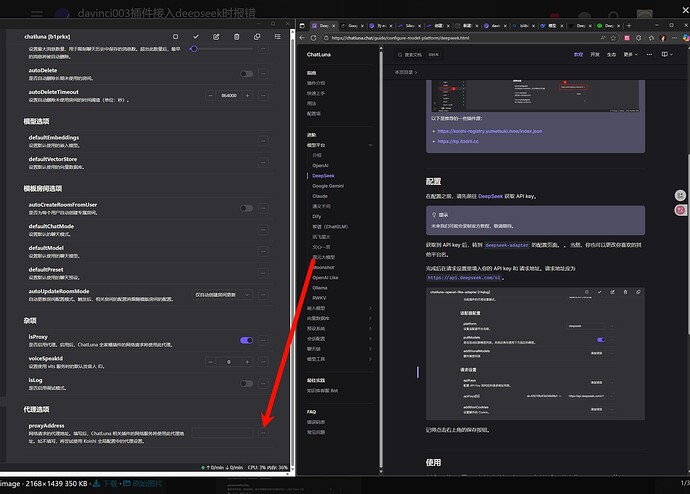
Task: Open the browser extensions puzzle icon
Action: point(639,38)
